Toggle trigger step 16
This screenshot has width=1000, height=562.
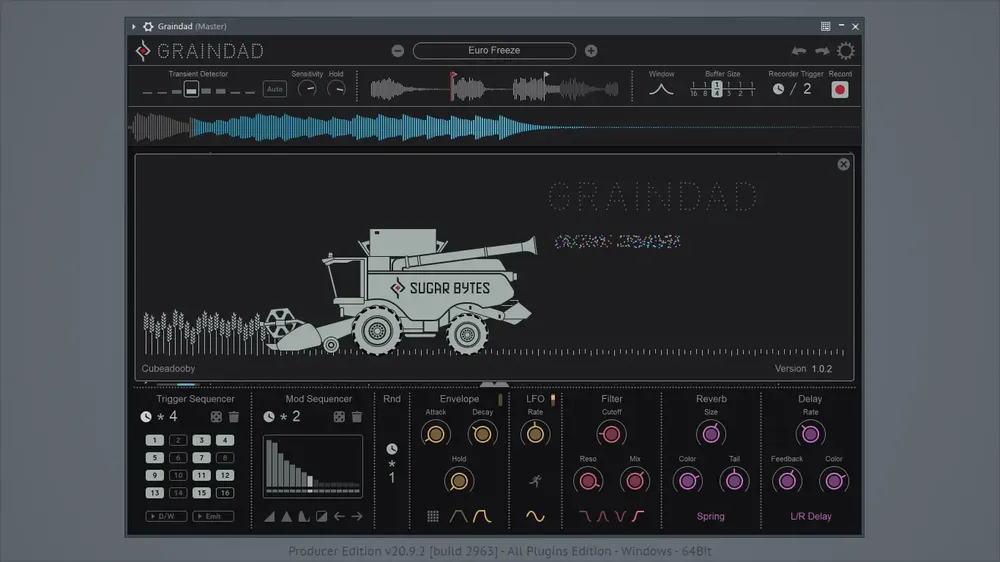(x=224, y=492)
